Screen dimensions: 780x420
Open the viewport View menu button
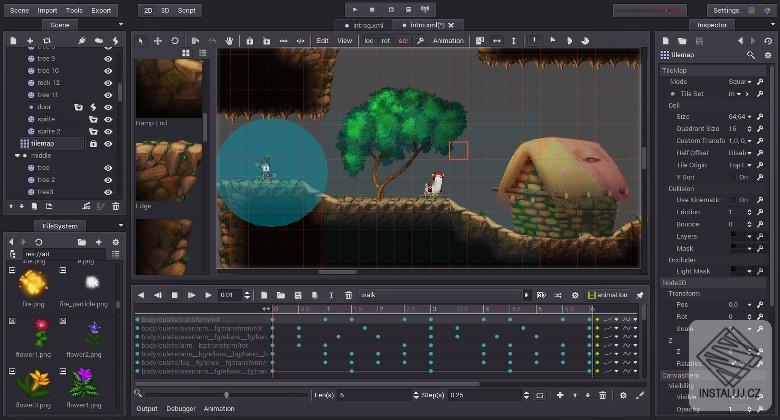345,41
